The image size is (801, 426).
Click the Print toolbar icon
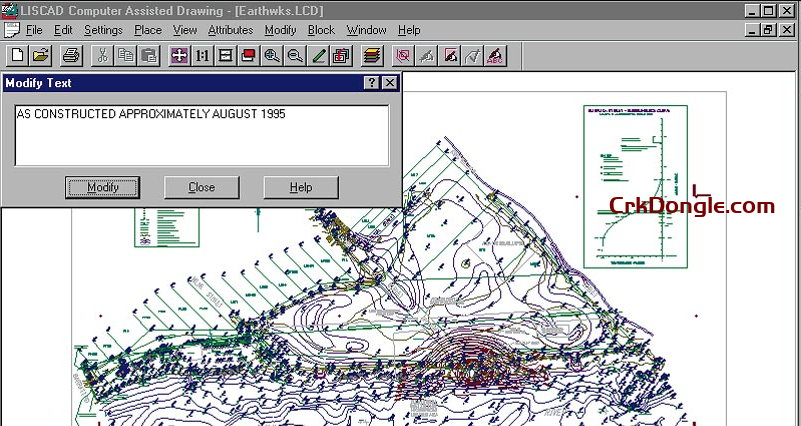click(x=71, y=54)
